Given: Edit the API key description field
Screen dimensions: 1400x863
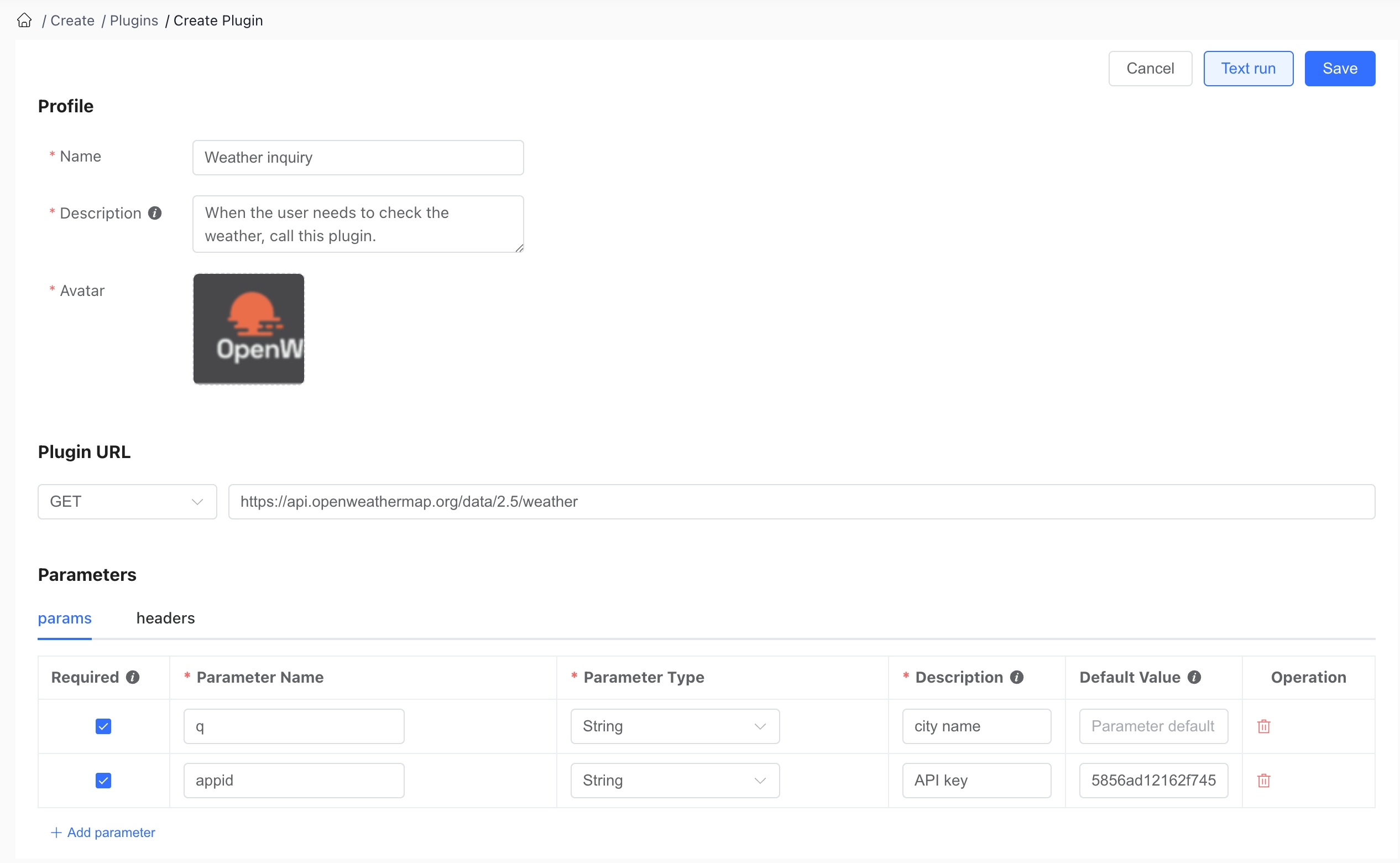Looking at the screenshot, I should [x=976, y=780].
